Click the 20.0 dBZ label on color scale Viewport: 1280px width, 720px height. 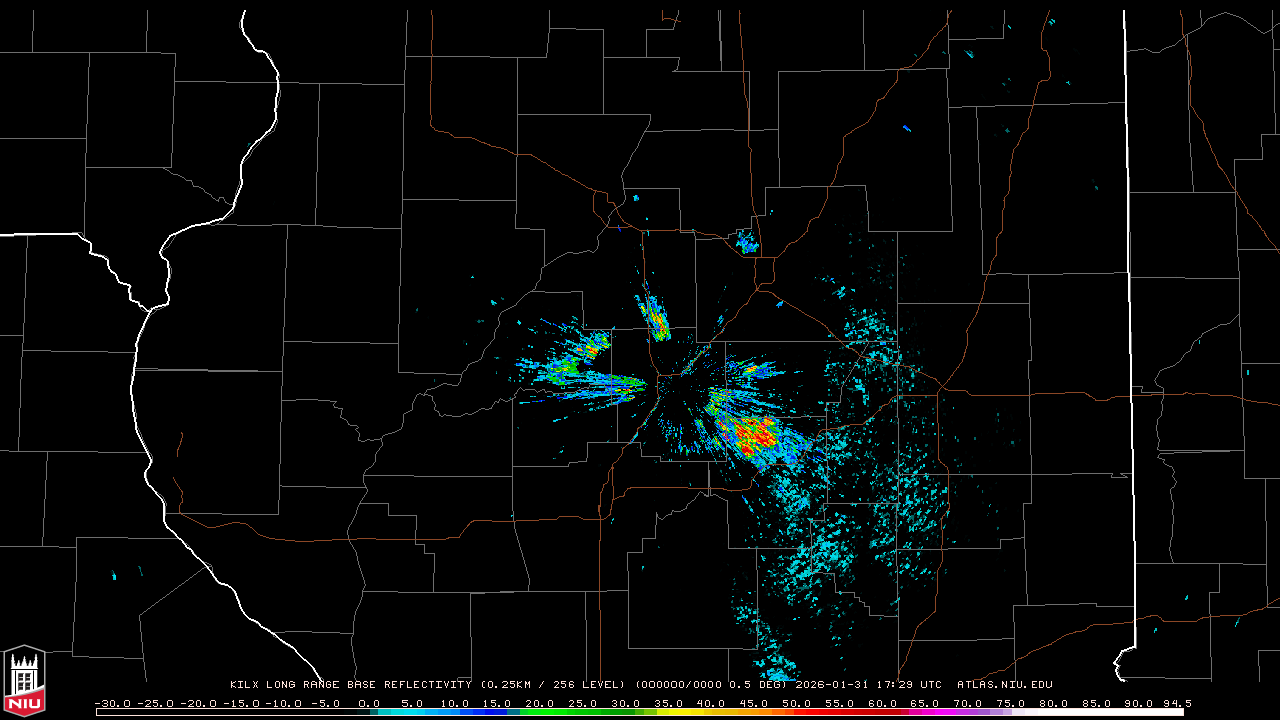coord(539,703)
